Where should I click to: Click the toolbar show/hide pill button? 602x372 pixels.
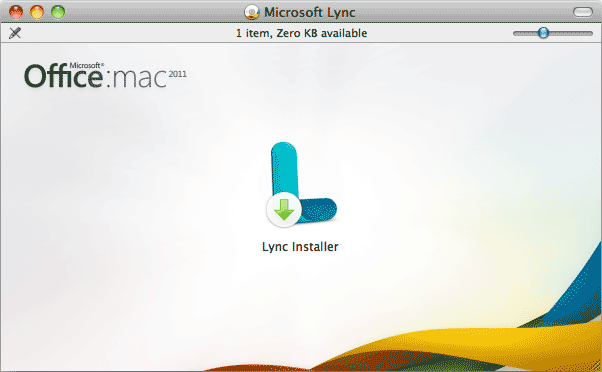click(583, 12)
